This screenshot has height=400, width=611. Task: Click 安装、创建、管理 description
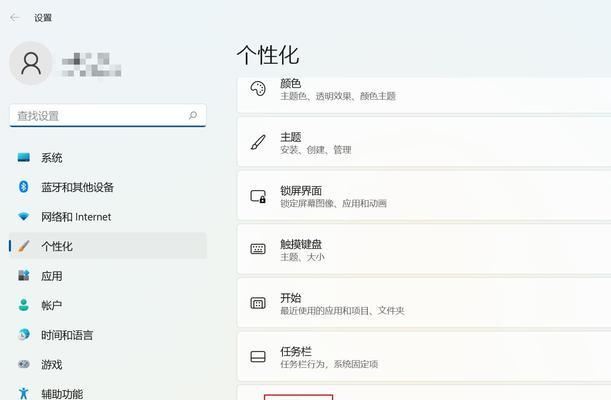tap(316, 150)
